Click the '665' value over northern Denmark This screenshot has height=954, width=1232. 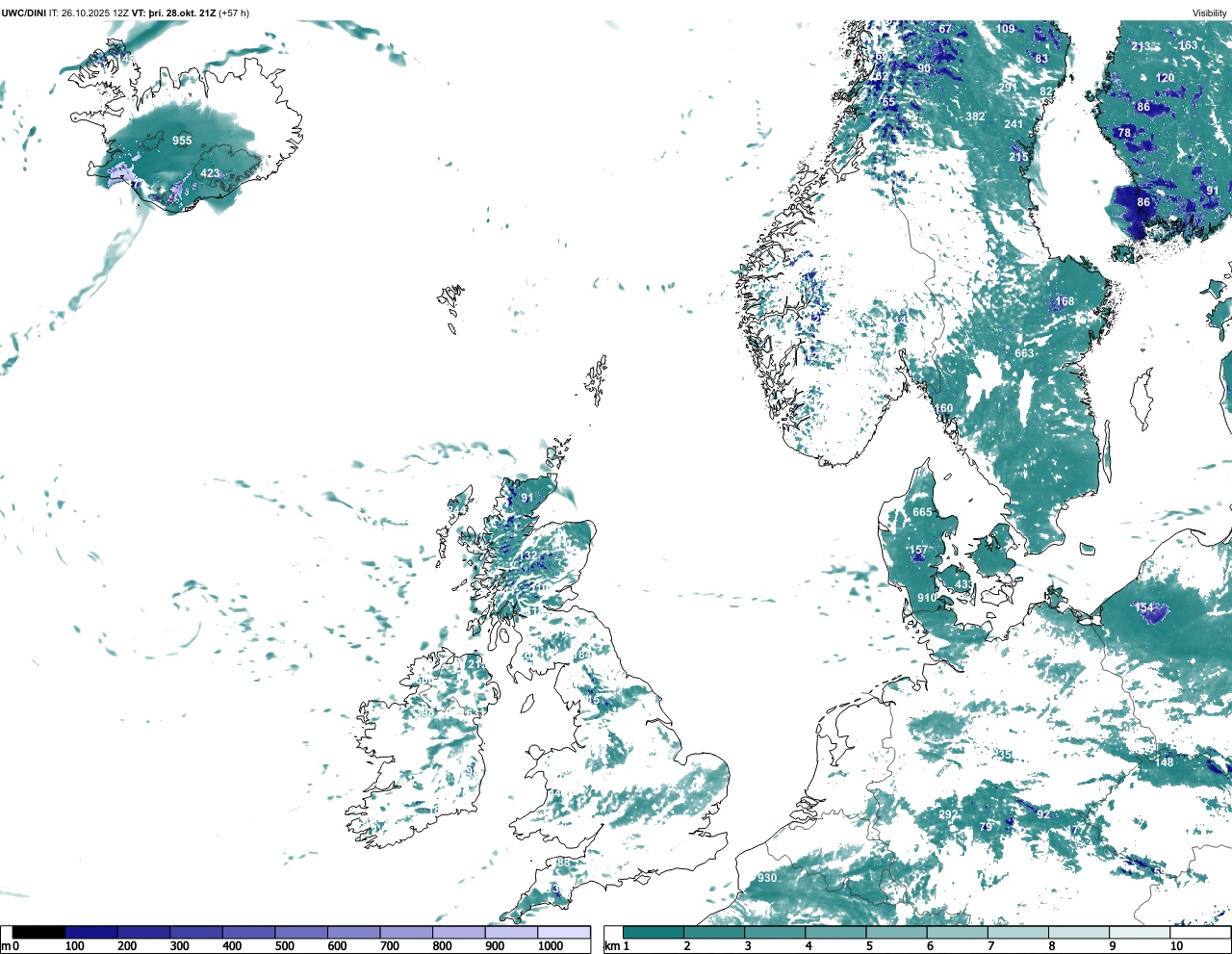tap(922, 512)
